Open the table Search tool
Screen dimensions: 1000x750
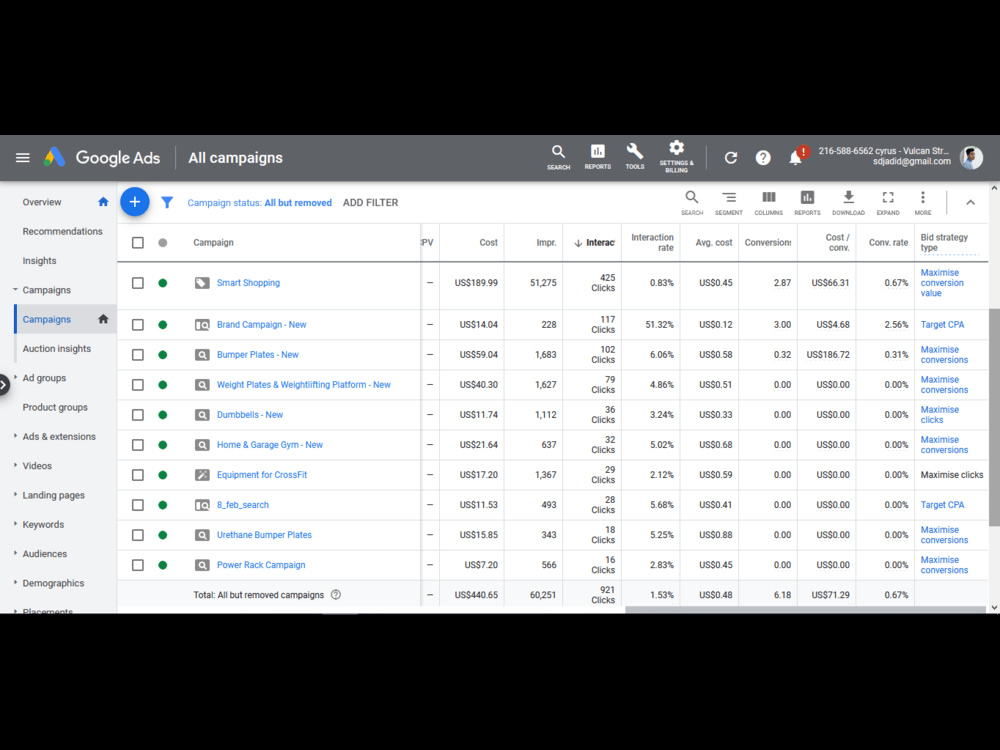[691, 203]
